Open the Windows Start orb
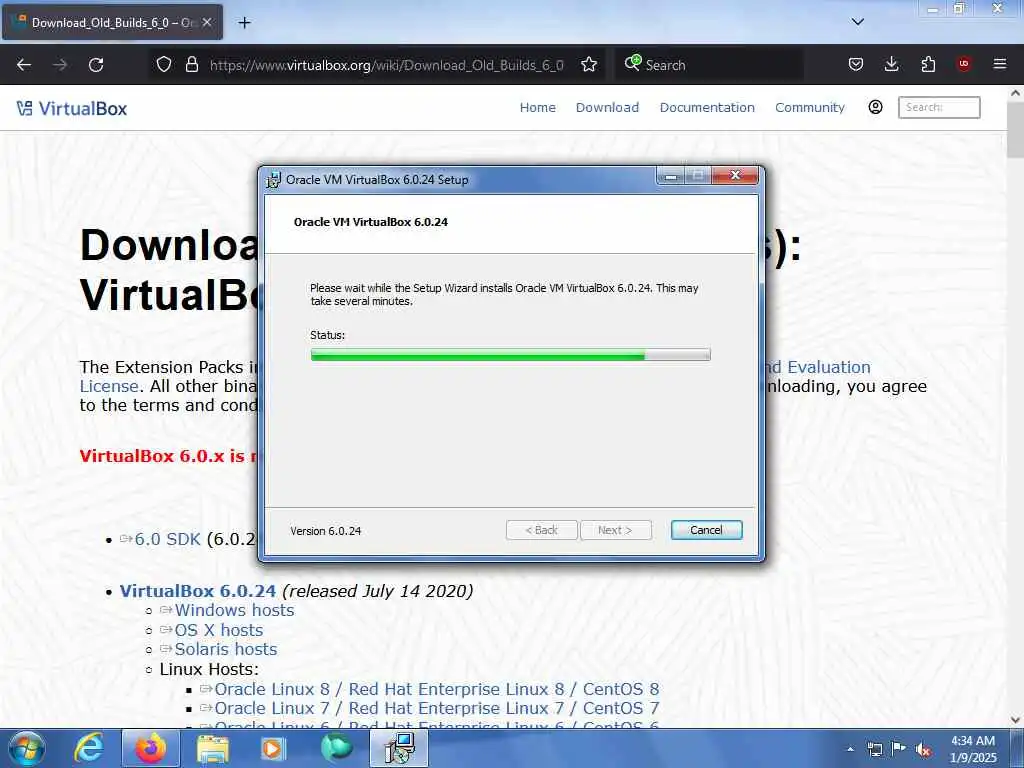 click(x=26, y=748)
